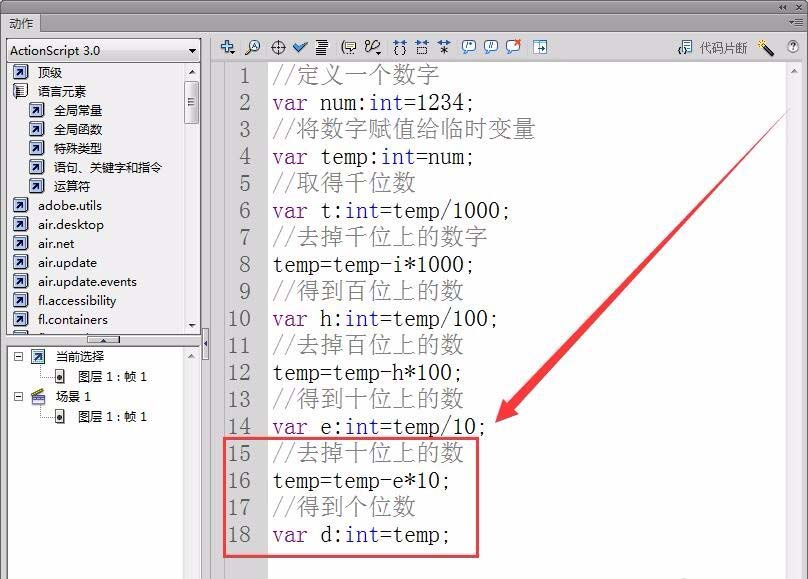Screen dimensions: 808x579
Task: Click line number 15 in the gutter
Action: click(240, 453)
